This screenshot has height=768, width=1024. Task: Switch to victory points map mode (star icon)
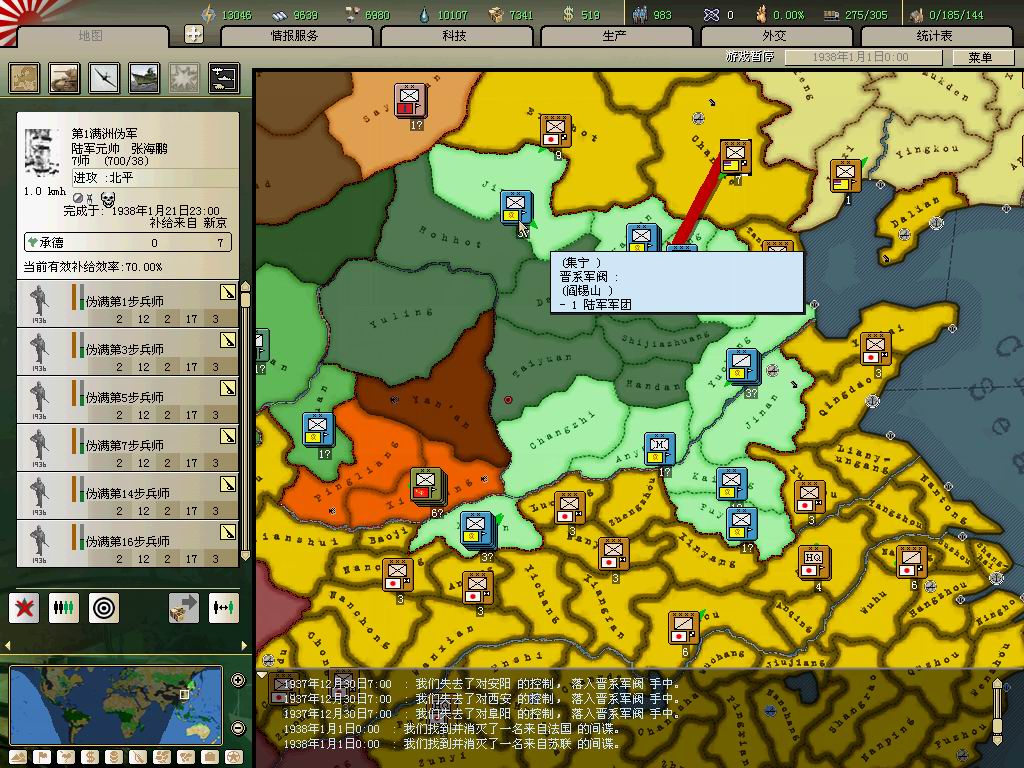coord(233,758)
